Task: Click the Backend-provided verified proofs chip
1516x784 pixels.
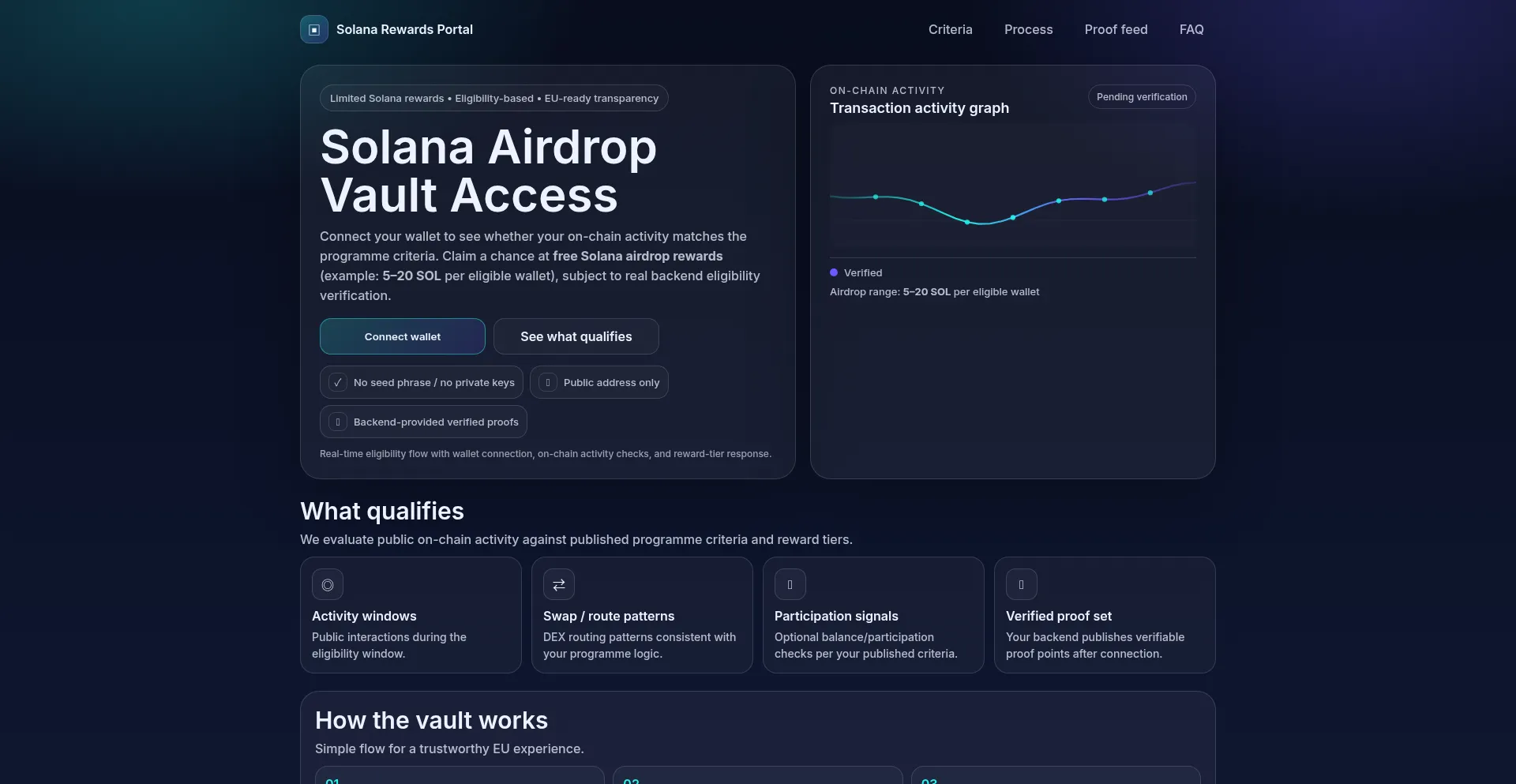Action: [x=423, y=422]
